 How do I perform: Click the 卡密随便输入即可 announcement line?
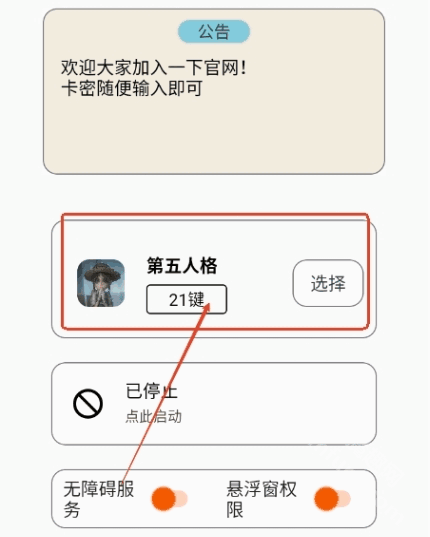(x=132, y=89)
